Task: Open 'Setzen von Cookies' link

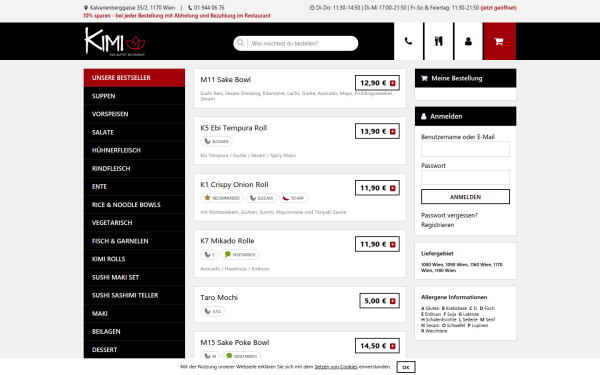Action: [336, 367]
